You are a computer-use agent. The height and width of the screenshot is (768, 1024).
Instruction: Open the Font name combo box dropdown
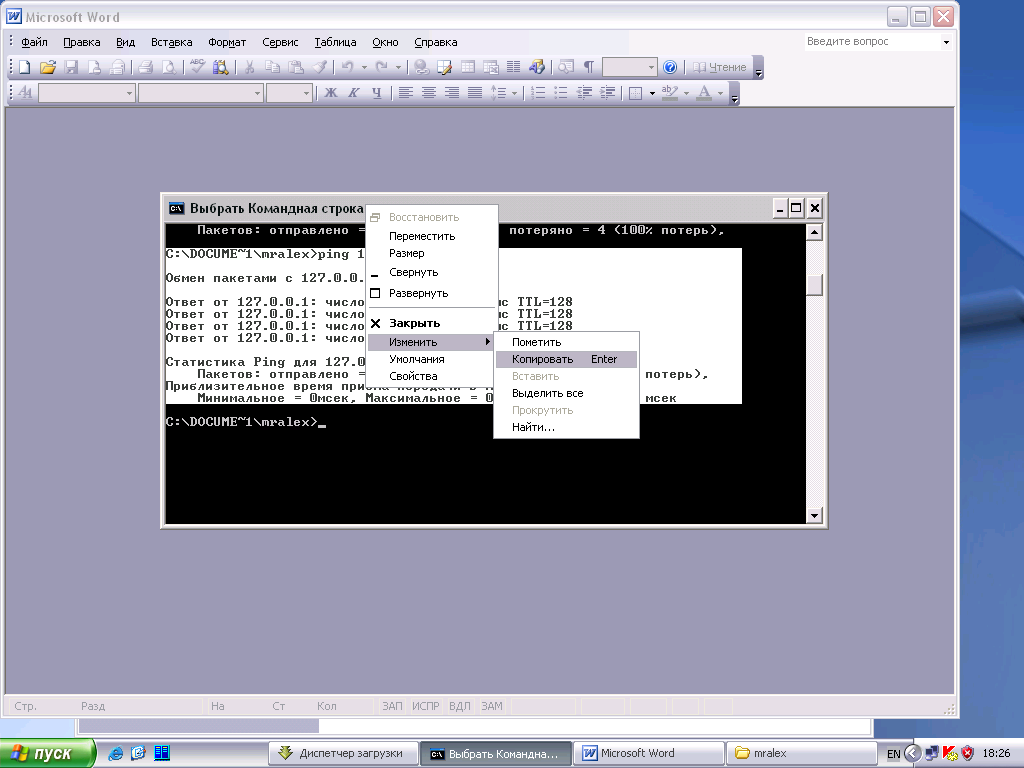pyautogui.click(x=257, y=93)
